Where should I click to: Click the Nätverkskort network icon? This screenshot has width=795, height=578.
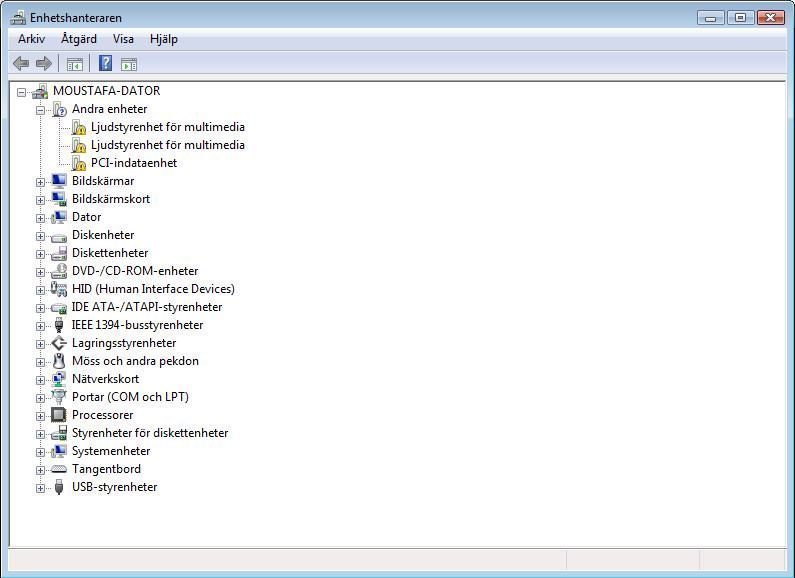pyautogui.click(x=59, y=379)
